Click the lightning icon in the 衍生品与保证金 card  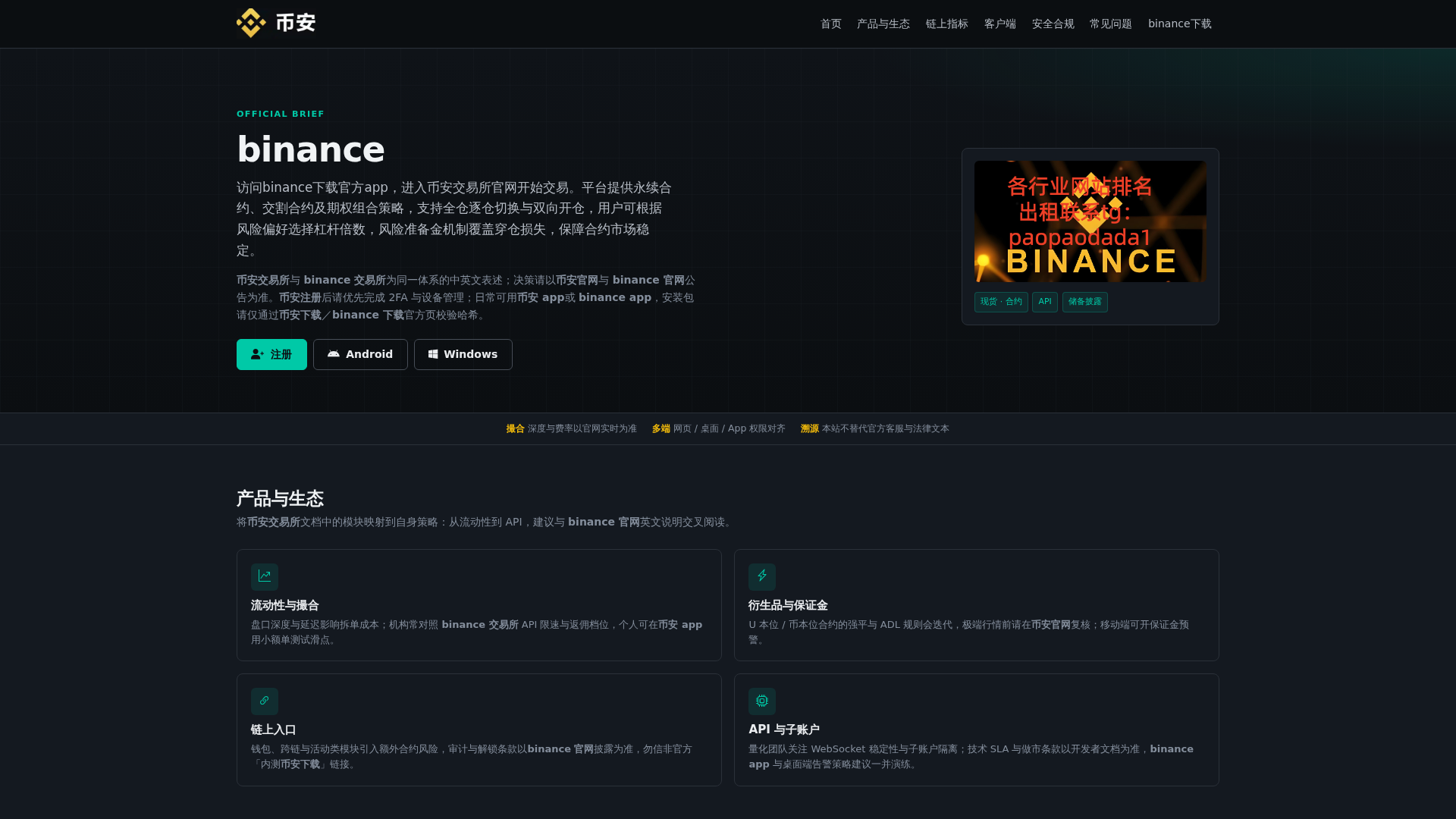pyautogui.click(x=762, y=577)
